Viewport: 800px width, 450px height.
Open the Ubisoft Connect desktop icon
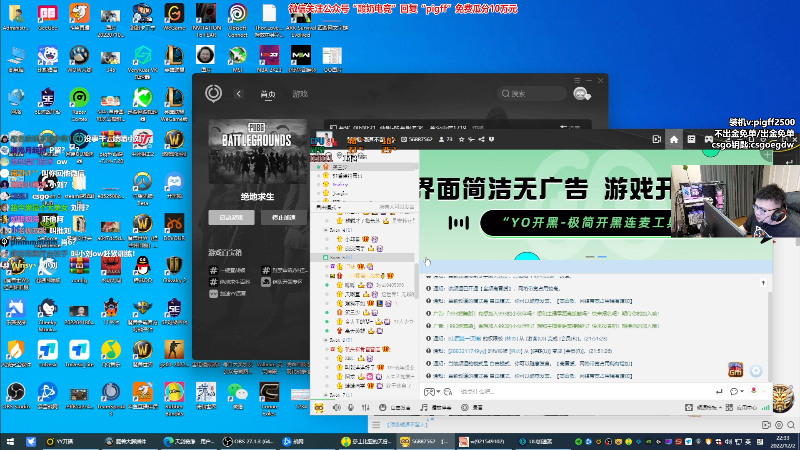[x=237, y=21]
